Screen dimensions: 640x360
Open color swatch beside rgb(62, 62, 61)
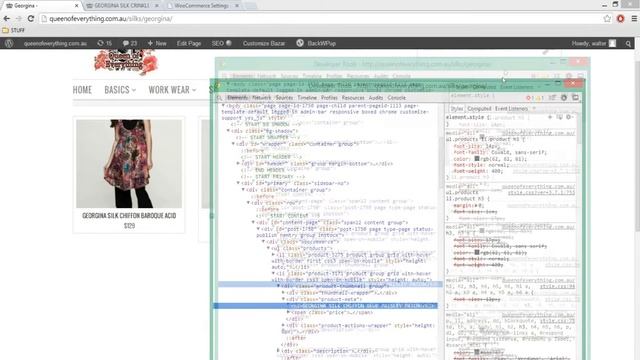click(477, 159)
